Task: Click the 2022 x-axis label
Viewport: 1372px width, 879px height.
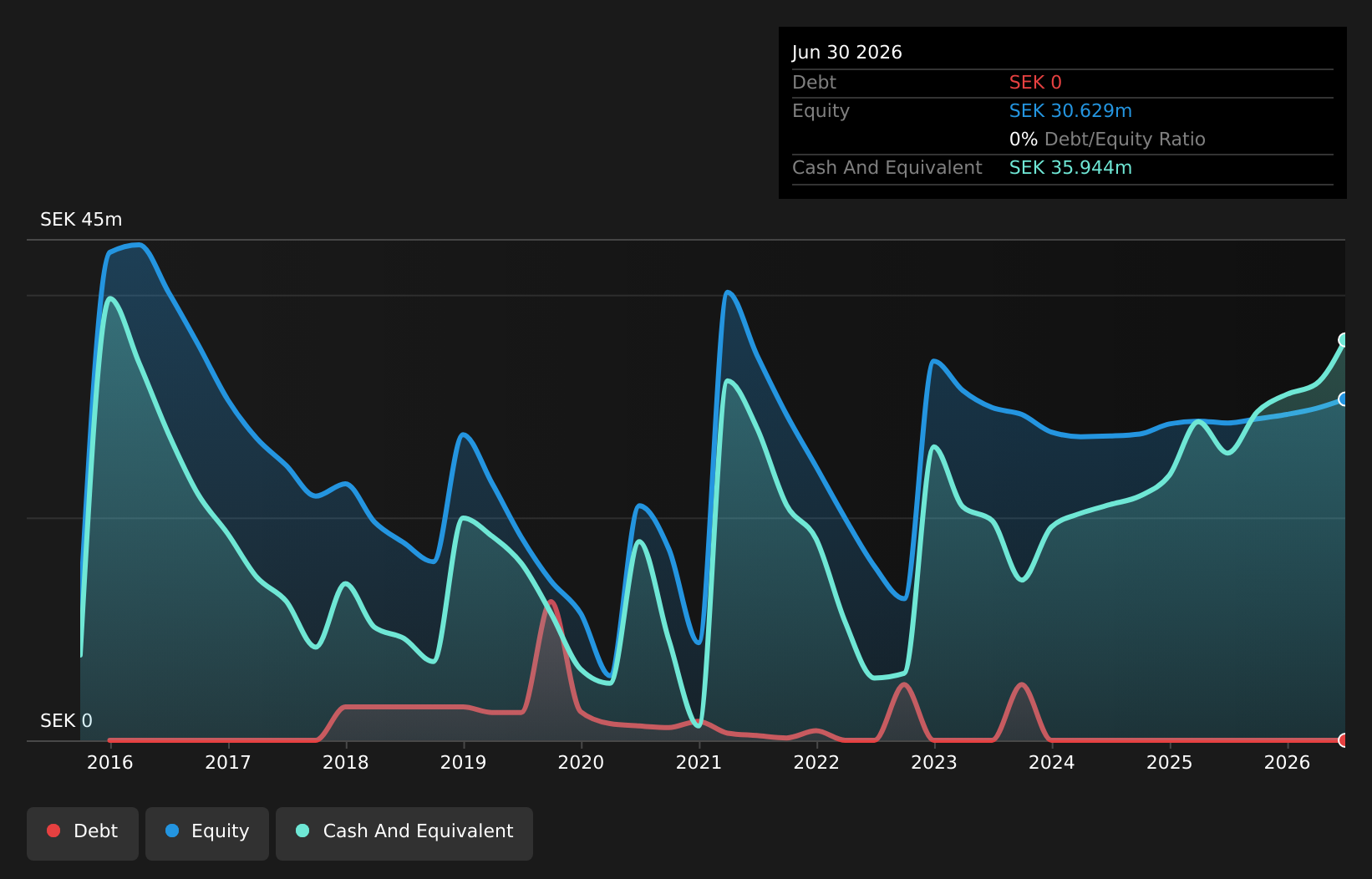Action: pos(816,762)
